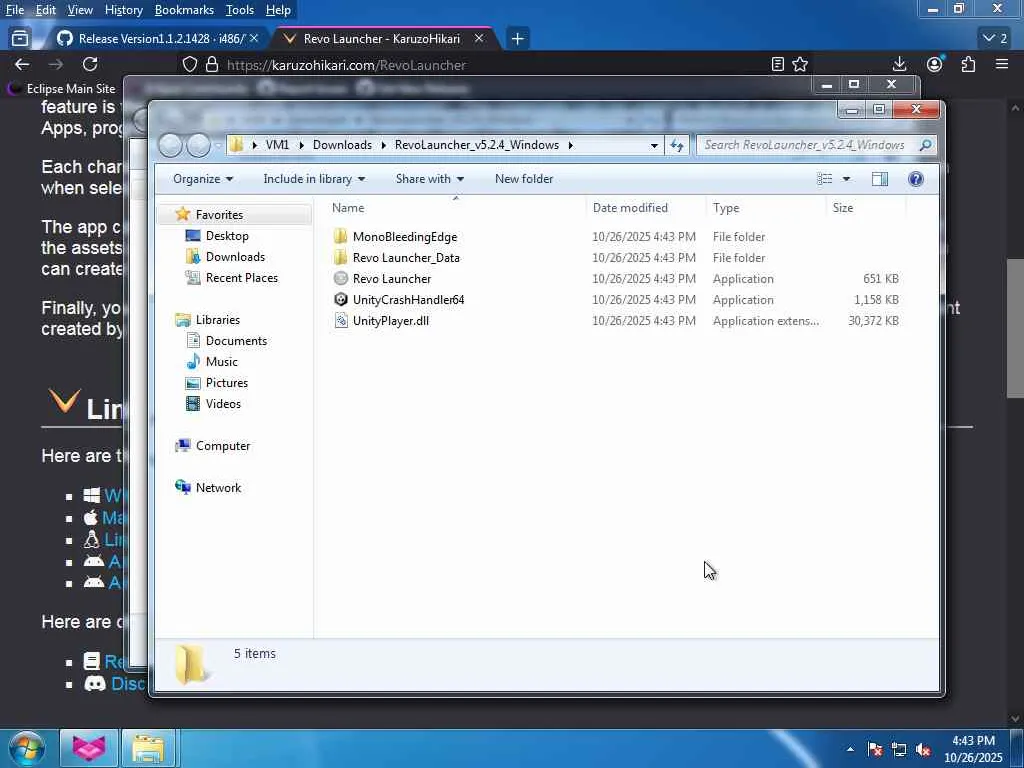This screenshot has width=1024, height=768.
Task: Open Firefox File menu
Action: [x=15, y=10]
